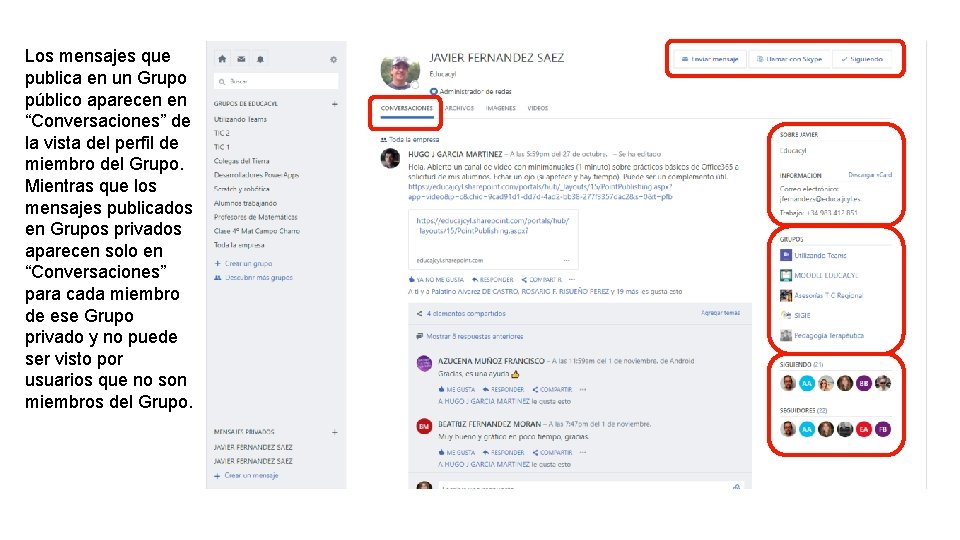
Task: Open Toda la empresa in sidebar
Action: tap(239, 245)
